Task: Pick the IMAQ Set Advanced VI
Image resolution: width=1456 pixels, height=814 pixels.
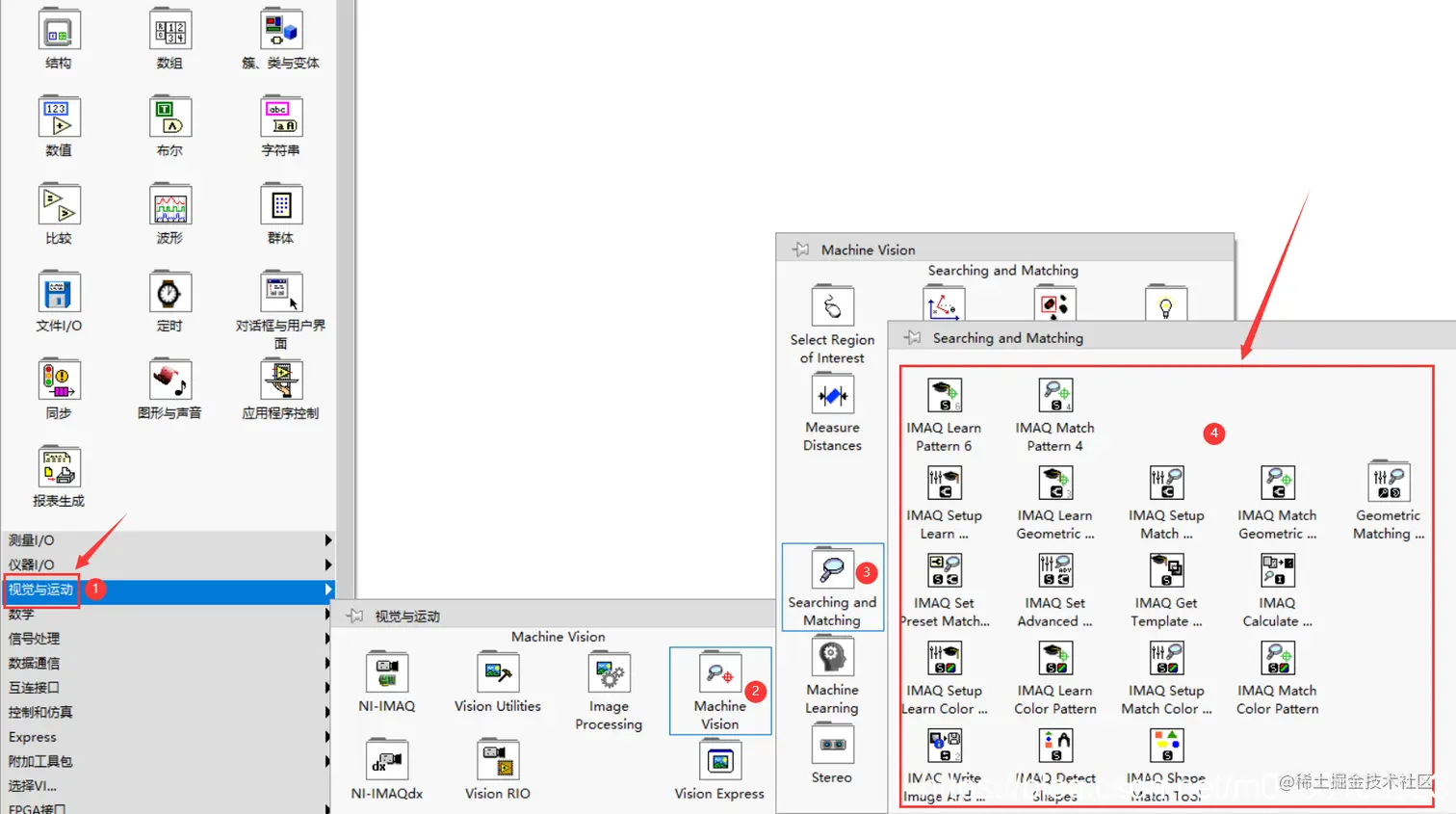Action: coord(1055,570)
